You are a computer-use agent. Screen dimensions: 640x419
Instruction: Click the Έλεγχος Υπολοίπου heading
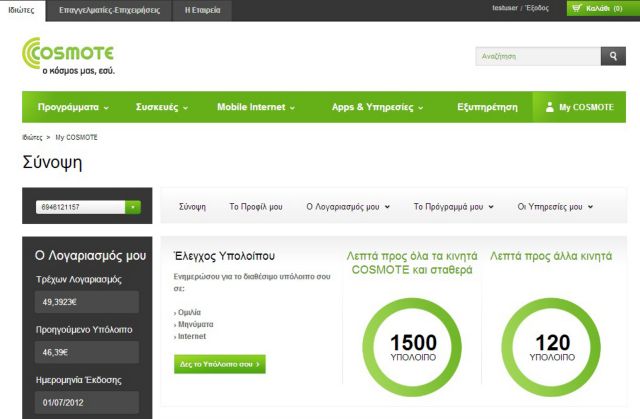224,256
